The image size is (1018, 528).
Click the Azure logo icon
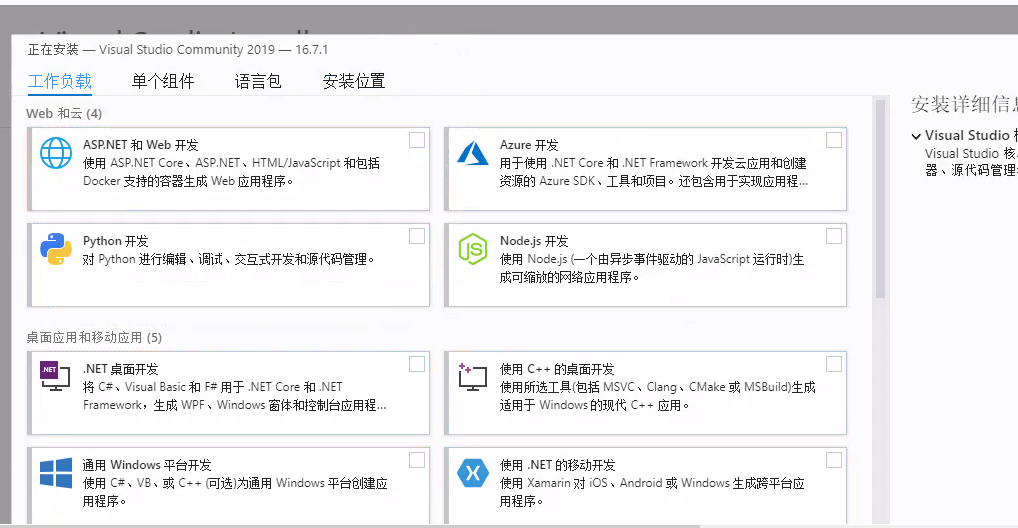pos(473,153)
